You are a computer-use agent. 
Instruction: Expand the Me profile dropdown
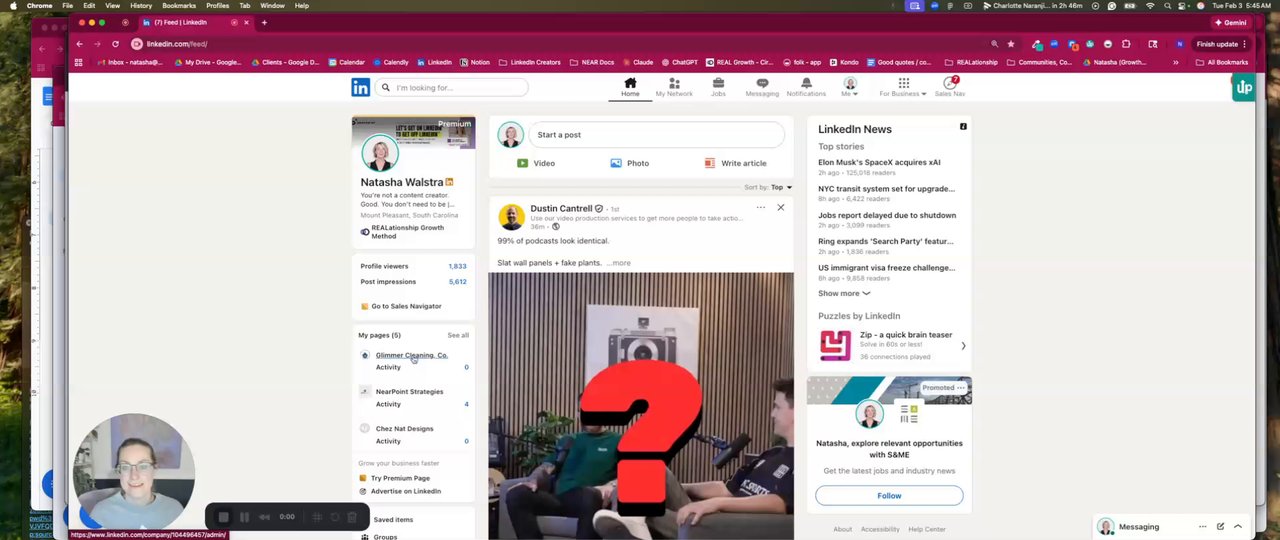(x=850, y=87)
